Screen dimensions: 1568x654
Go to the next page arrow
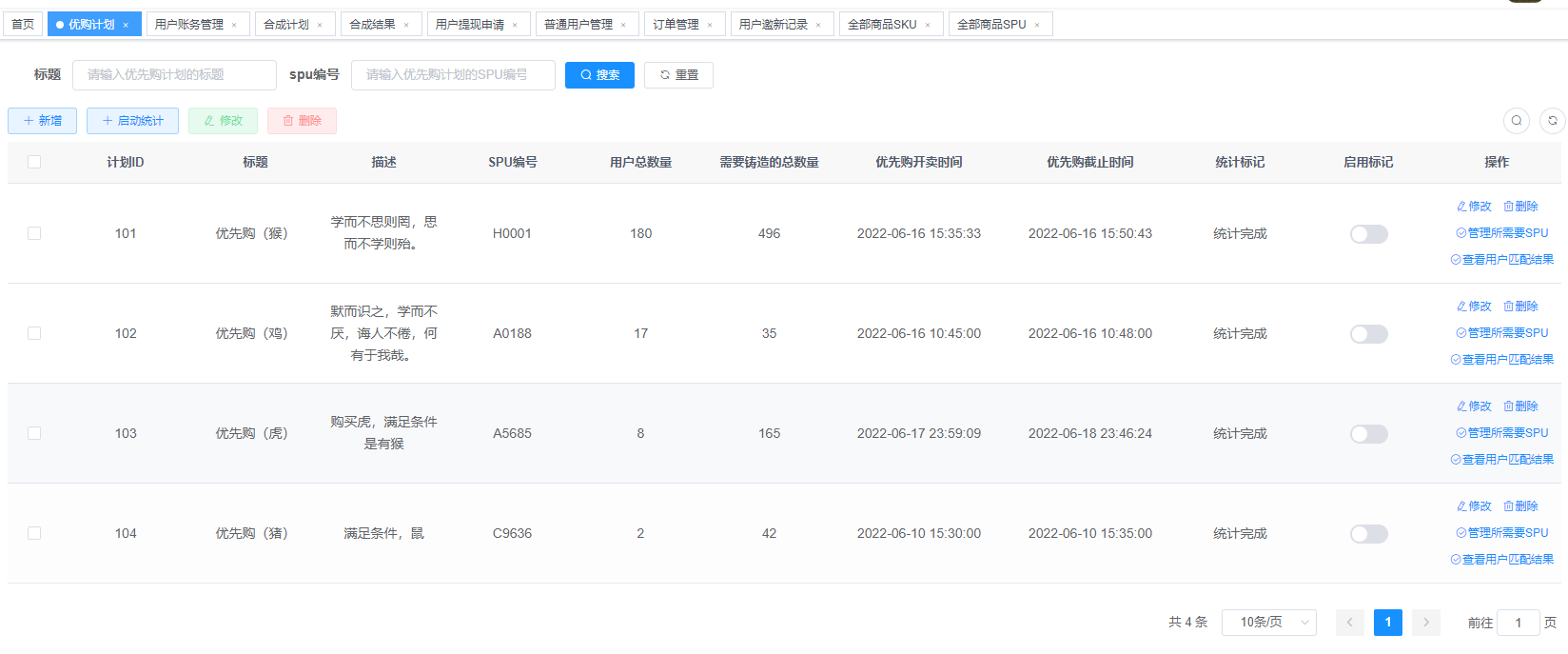(x=1425, y=623)
